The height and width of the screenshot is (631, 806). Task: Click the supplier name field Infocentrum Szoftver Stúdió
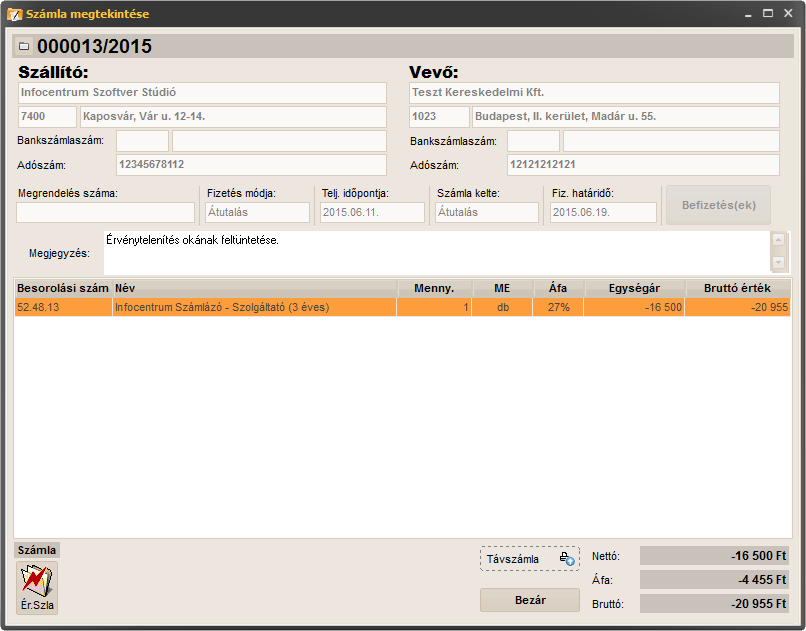(202, 93)
